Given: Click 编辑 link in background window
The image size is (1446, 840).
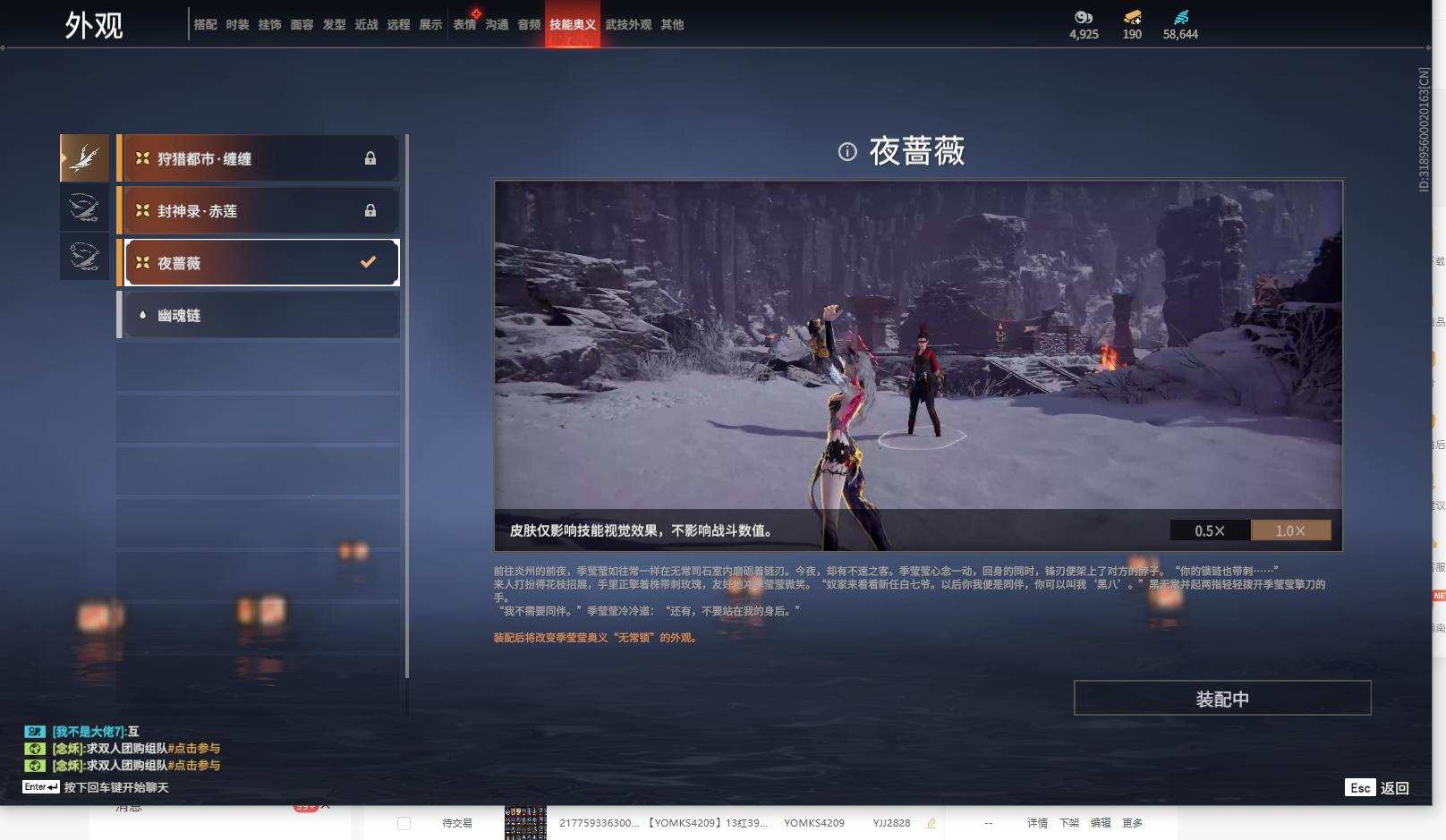Looking at the screenshot, I should point(1101,823).
